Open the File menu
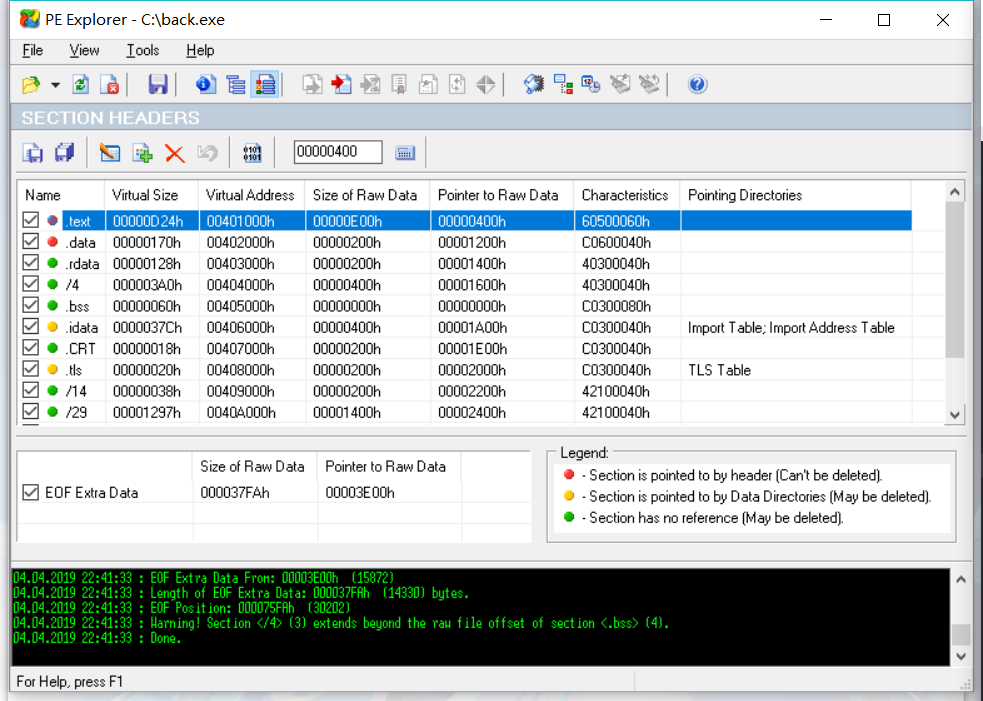Viewport: 983px width, 701px height. [x=33, y=50]
